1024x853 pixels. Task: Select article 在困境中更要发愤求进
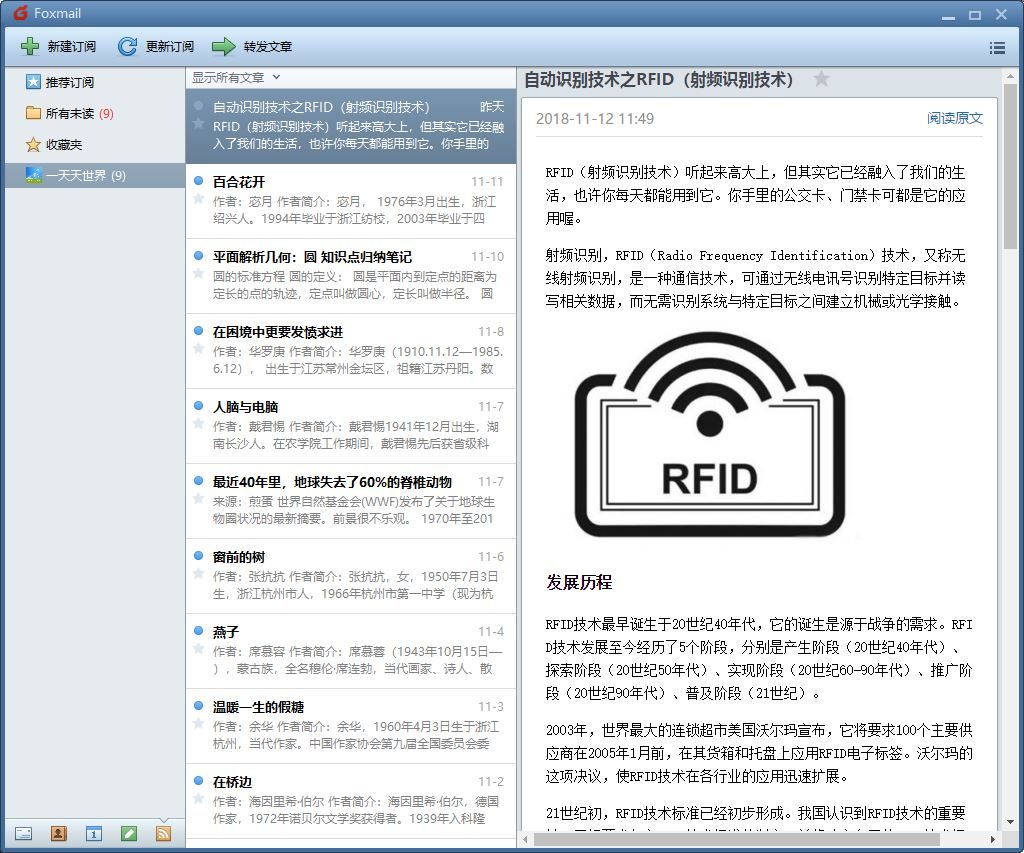pos(351,351)
